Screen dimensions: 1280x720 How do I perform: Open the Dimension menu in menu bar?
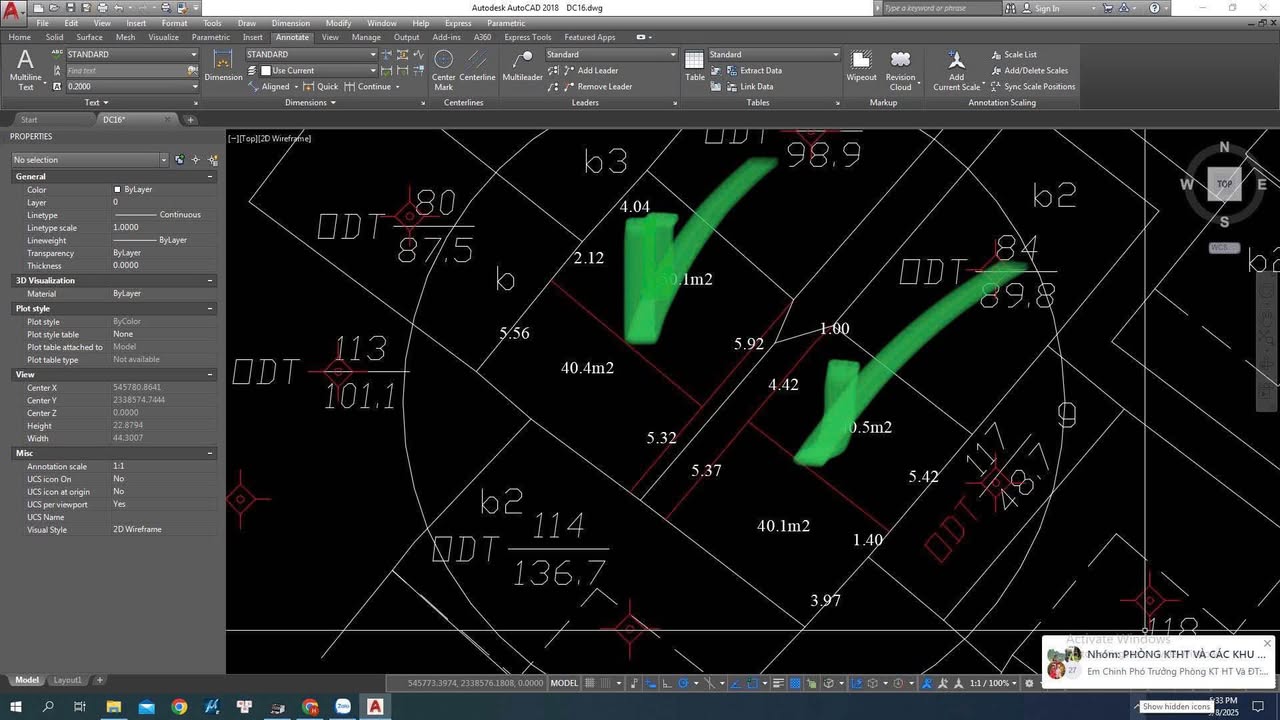292,23
